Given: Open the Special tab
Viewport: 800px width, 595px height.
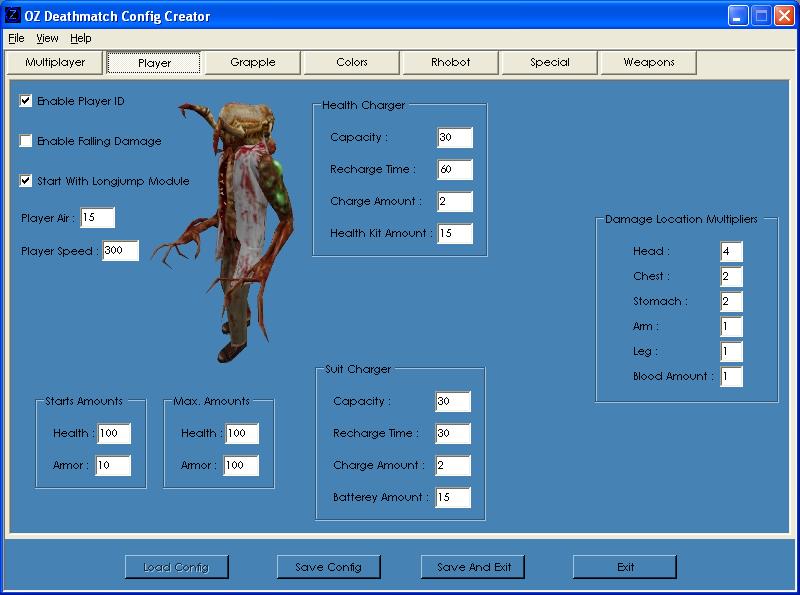Looking at the screenshot, I should tap(549, 62).
